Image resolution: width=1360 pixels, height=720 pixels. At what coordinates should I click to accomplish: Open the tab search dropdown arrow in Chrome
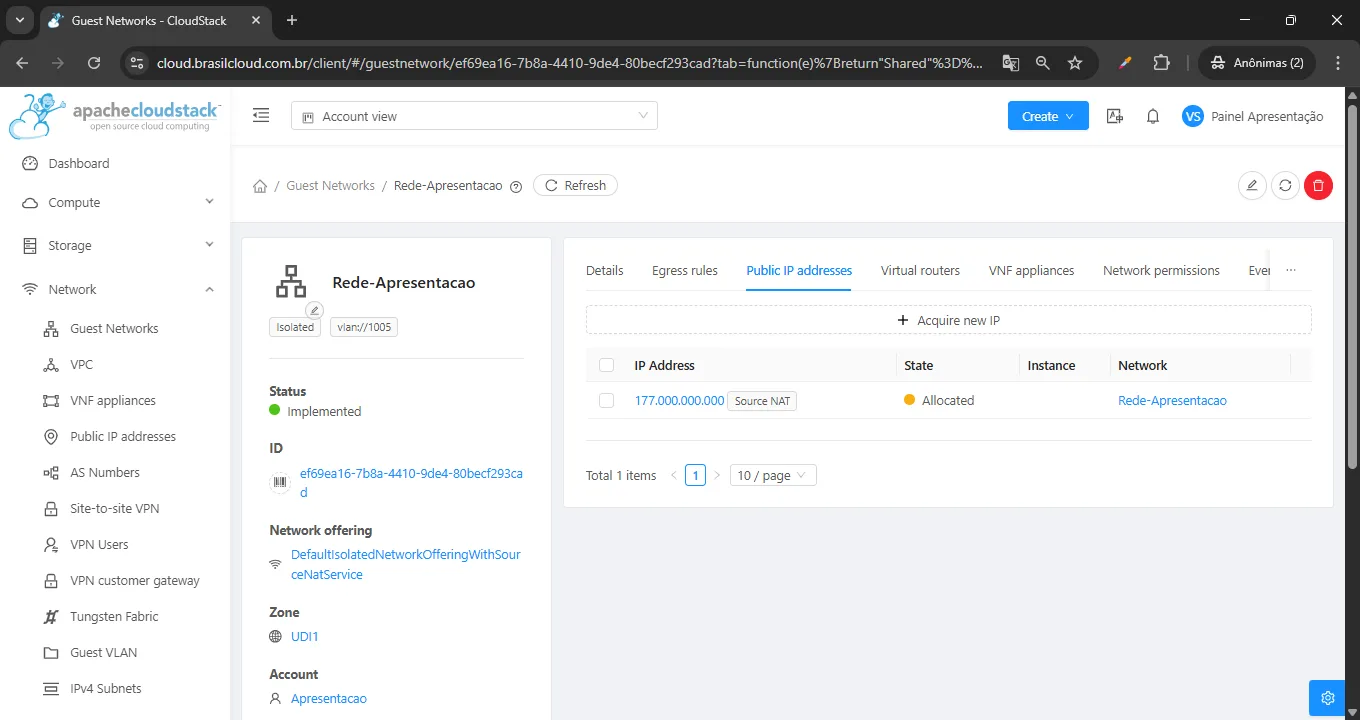coord(19,20)
